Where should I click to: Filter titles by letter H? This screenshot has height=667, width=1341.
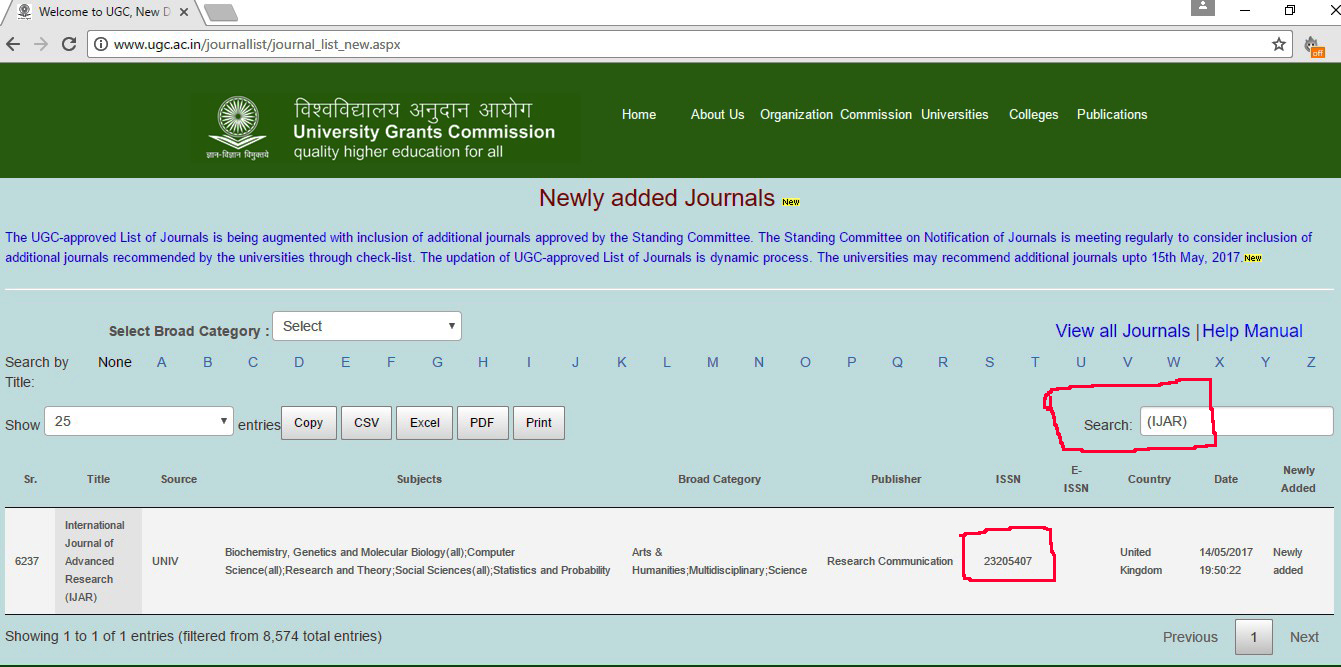coord(483,362)
